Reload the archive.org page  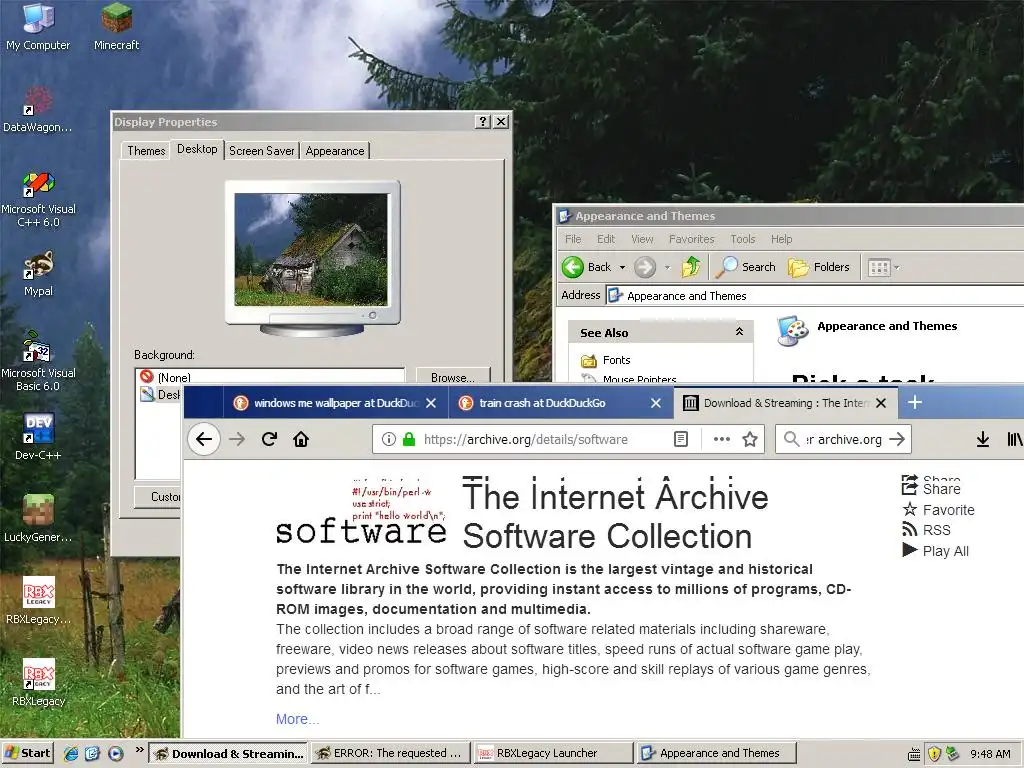pos(269,439)
